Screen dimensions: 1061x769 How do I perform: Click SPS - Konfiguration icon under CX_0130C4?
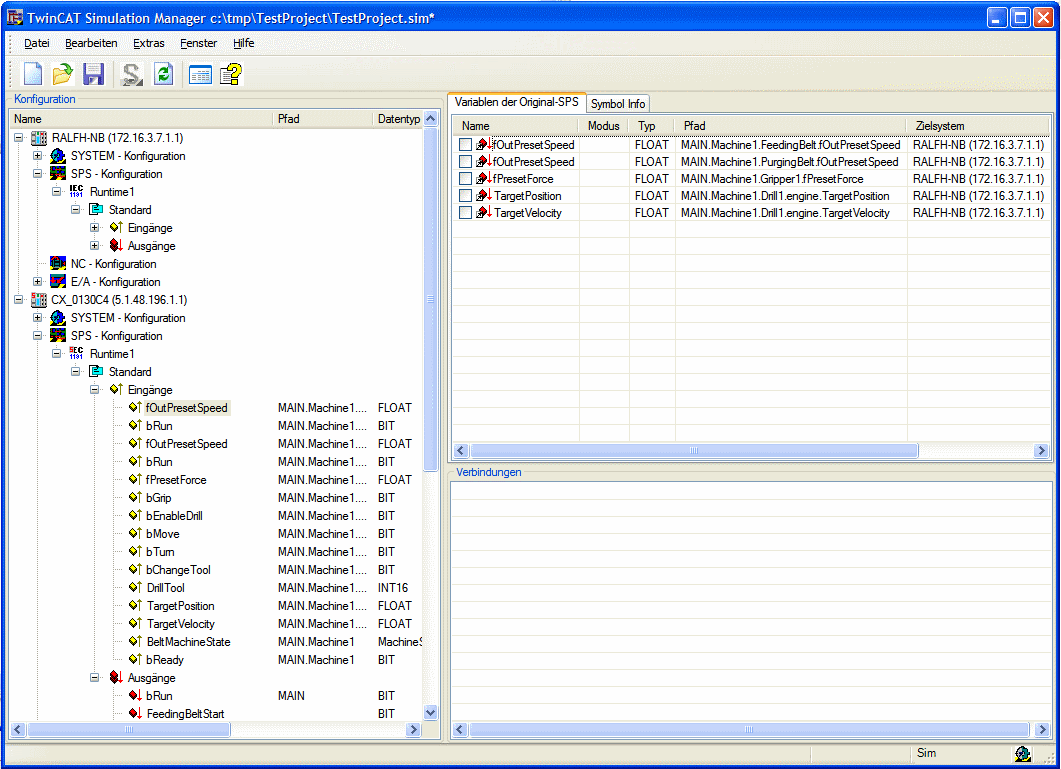(x=58, y=336)
